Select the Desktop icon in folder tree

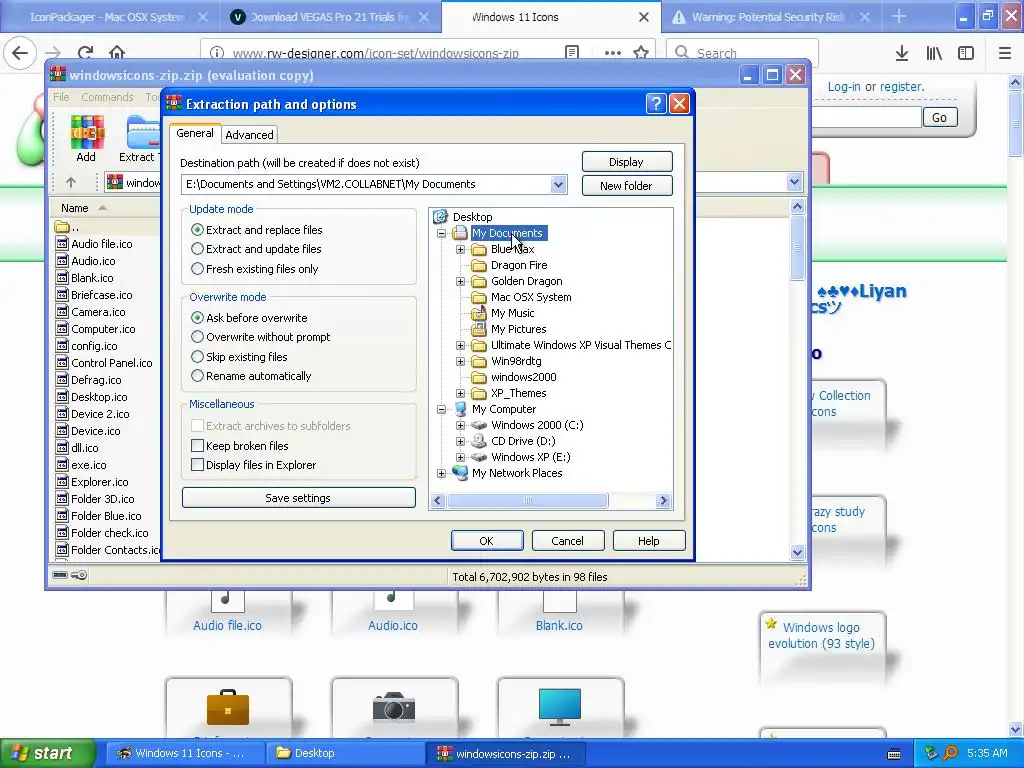pyautogui.click(x=441, y=216)
